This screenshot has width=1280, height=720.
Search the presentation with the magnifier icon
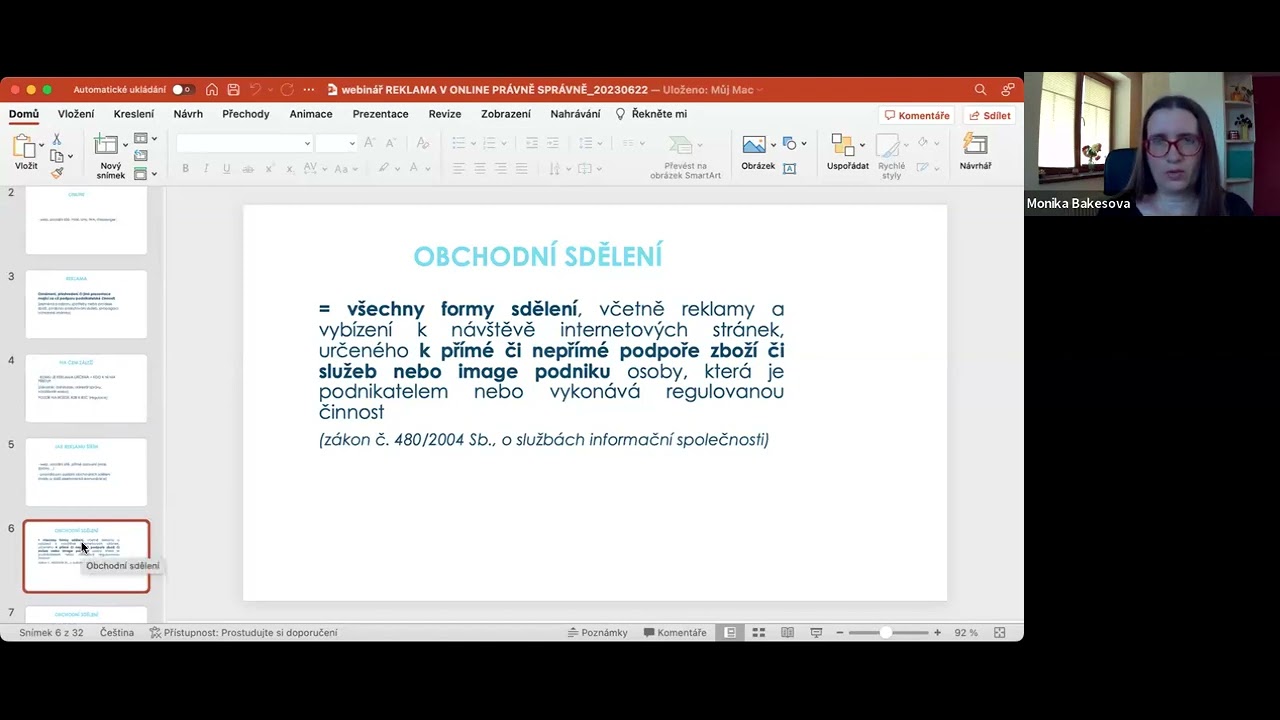[x=980, y=90]
